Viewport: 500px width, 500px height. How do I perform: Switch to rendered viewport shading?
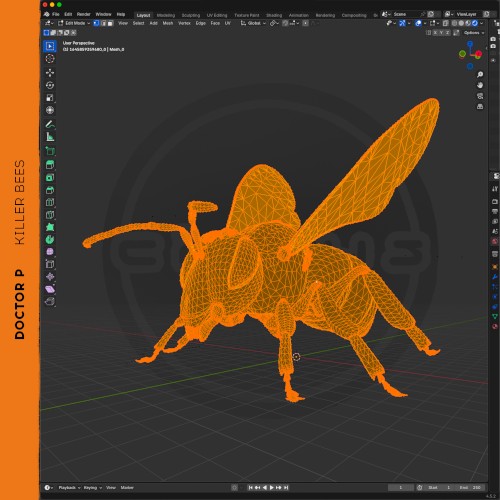[x=475, y=23]
